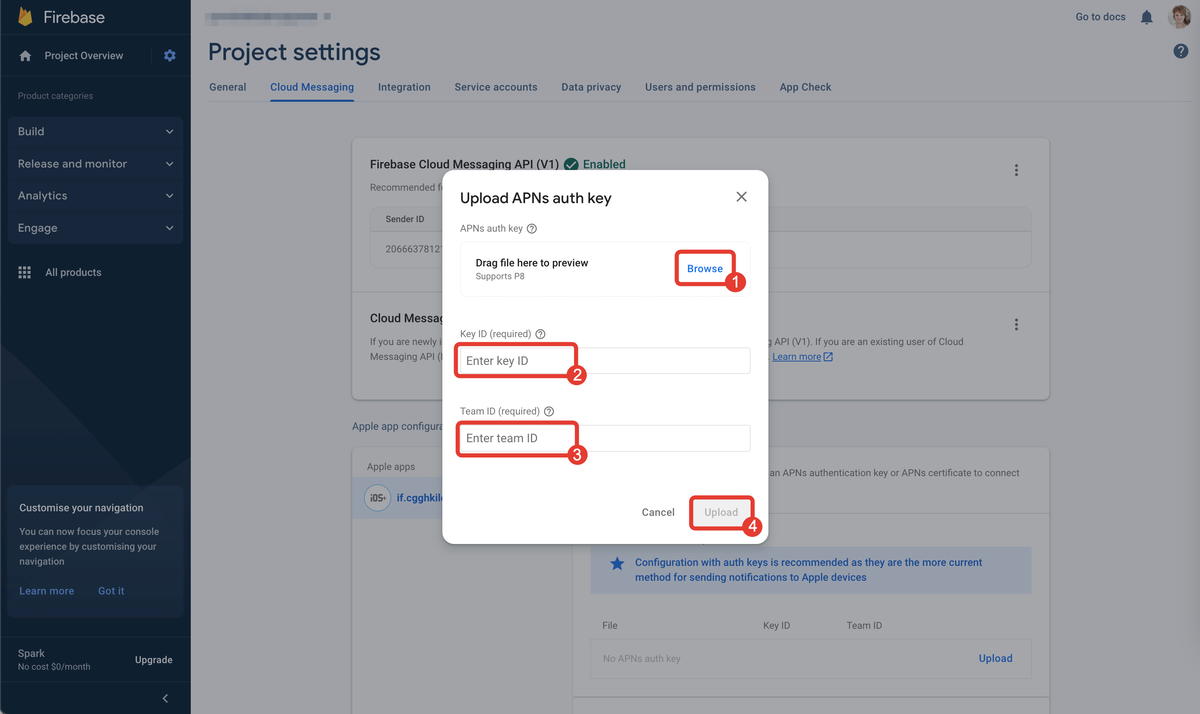Click Upload link in the APNs auth key table
Viewport: 1200px width, 714px height.
click(995, 658)
